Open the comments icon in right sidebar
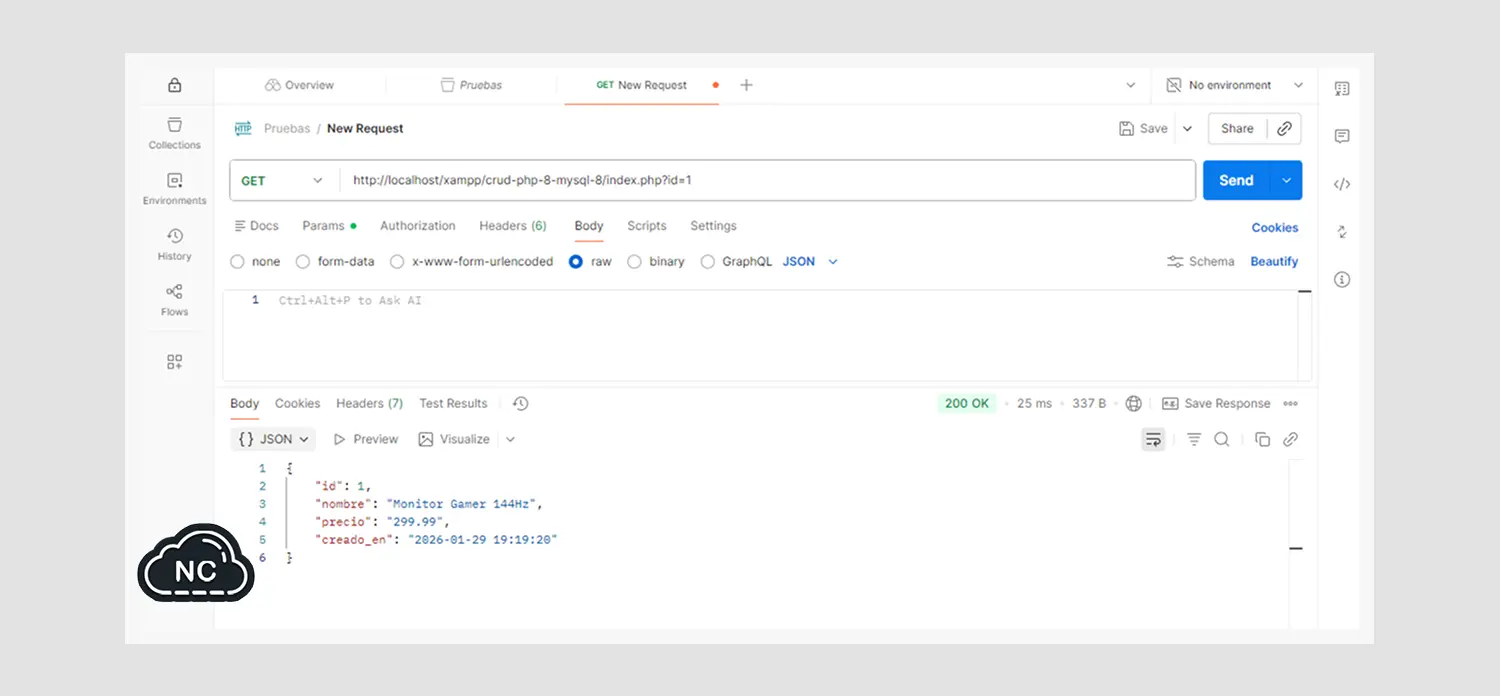This screenshot has width=1500, height=696. 1342,136
